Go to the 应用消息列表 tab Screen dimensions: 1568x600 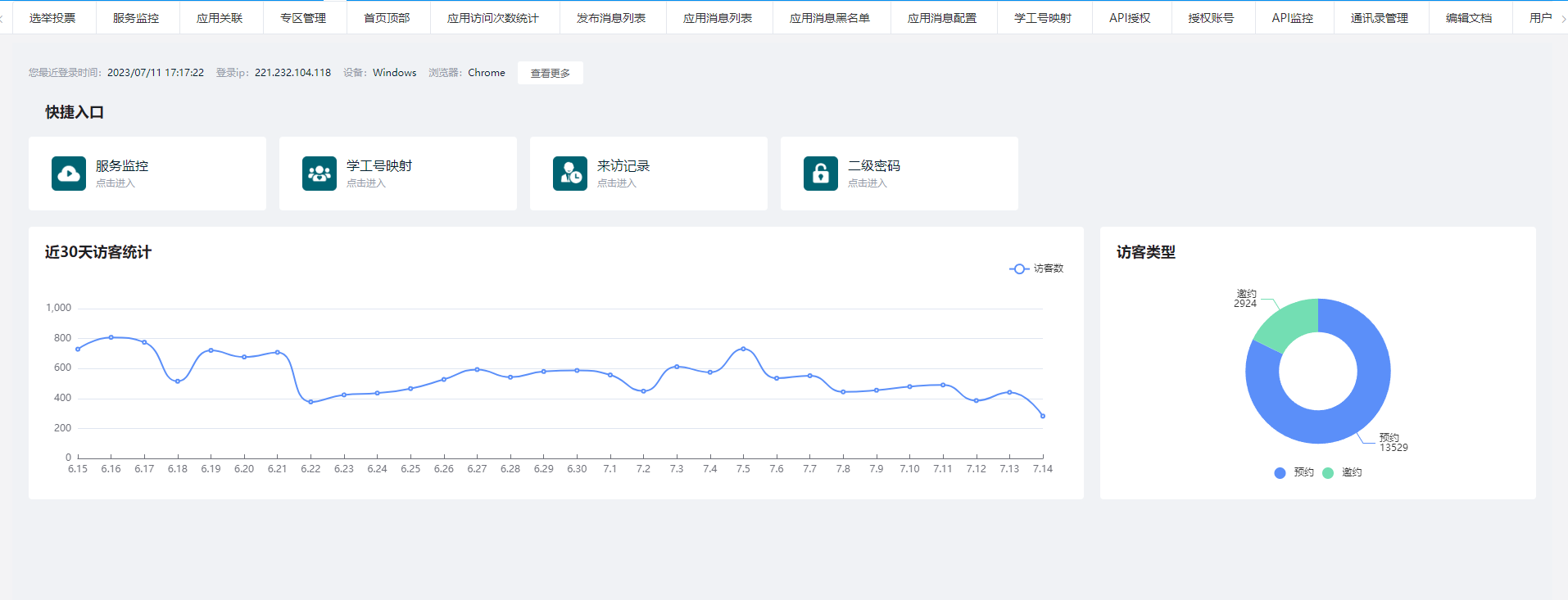[x=718, y=17]
